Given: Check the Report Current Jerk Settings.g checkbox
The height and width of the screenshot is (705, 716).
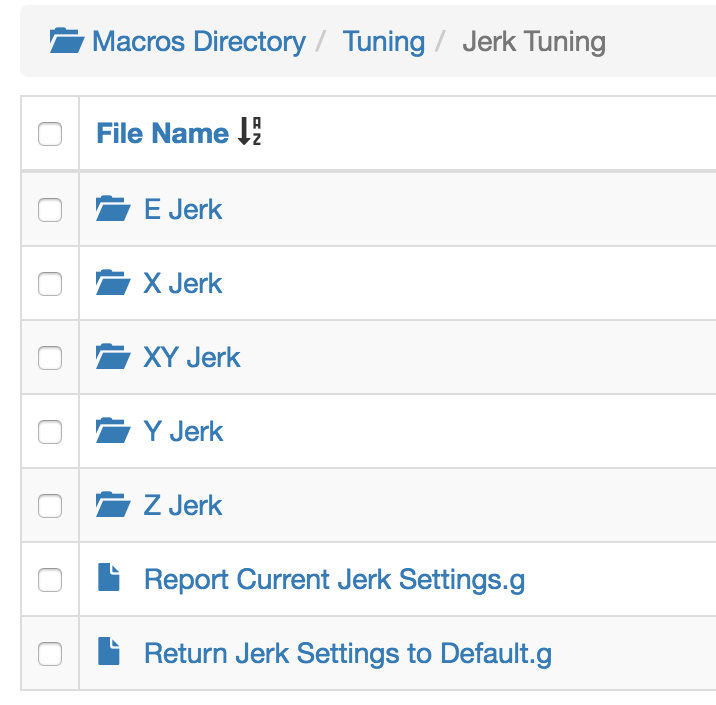Looking at the screenshot, I should tap(50, 580).
